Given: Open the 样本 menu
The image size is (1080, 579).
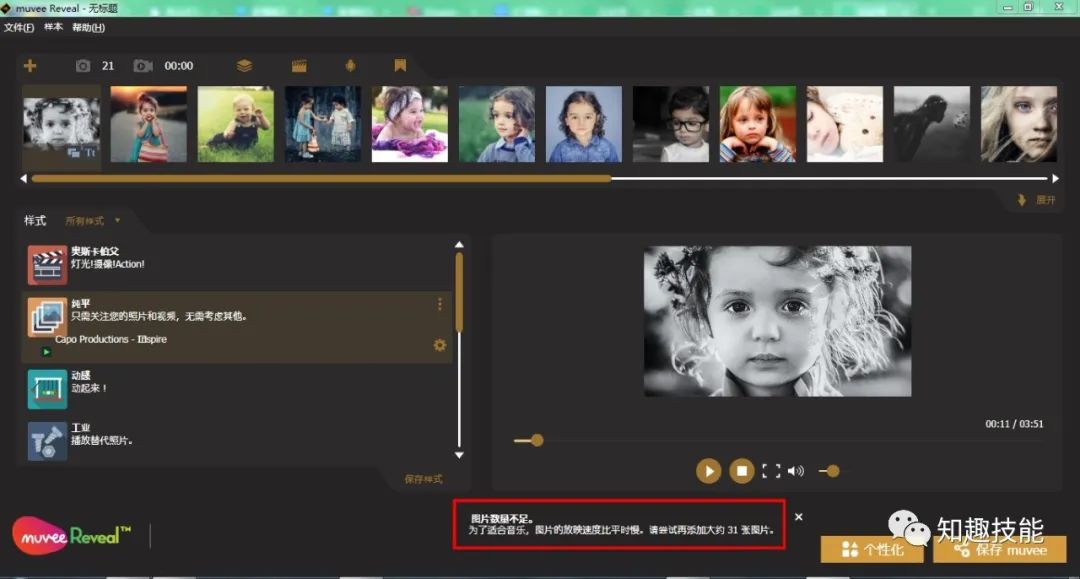Looking at the screenshot, I should coord(53,28).
